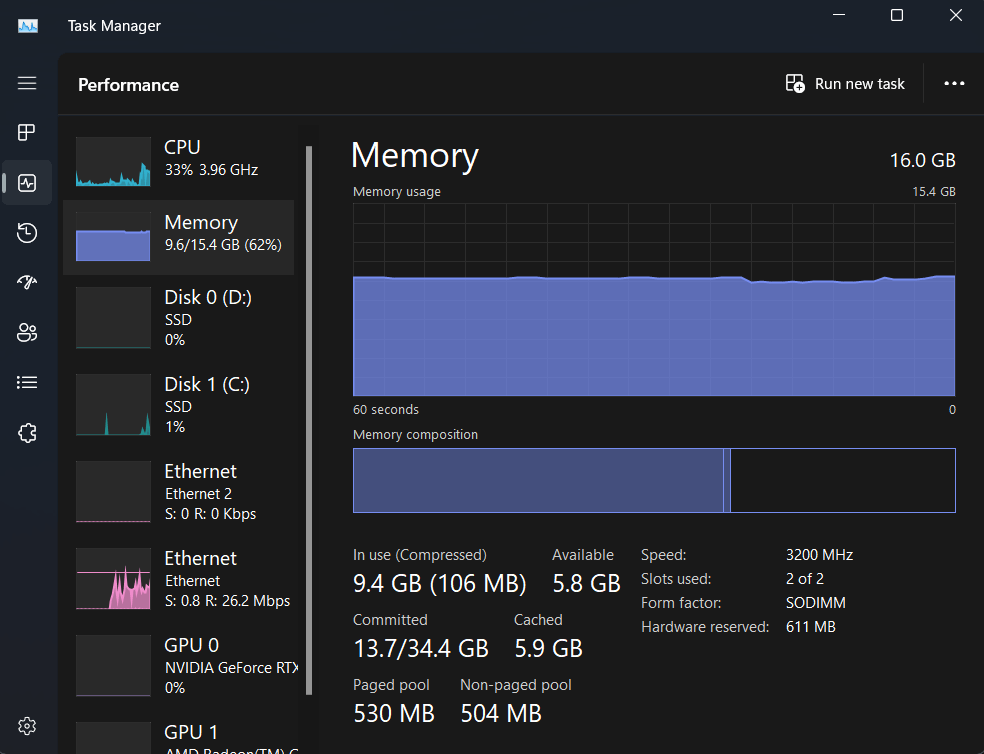Select the Ethernet 2 adapter entry
Viewport: 984px width, 754px height.
[x=180, y=492]
